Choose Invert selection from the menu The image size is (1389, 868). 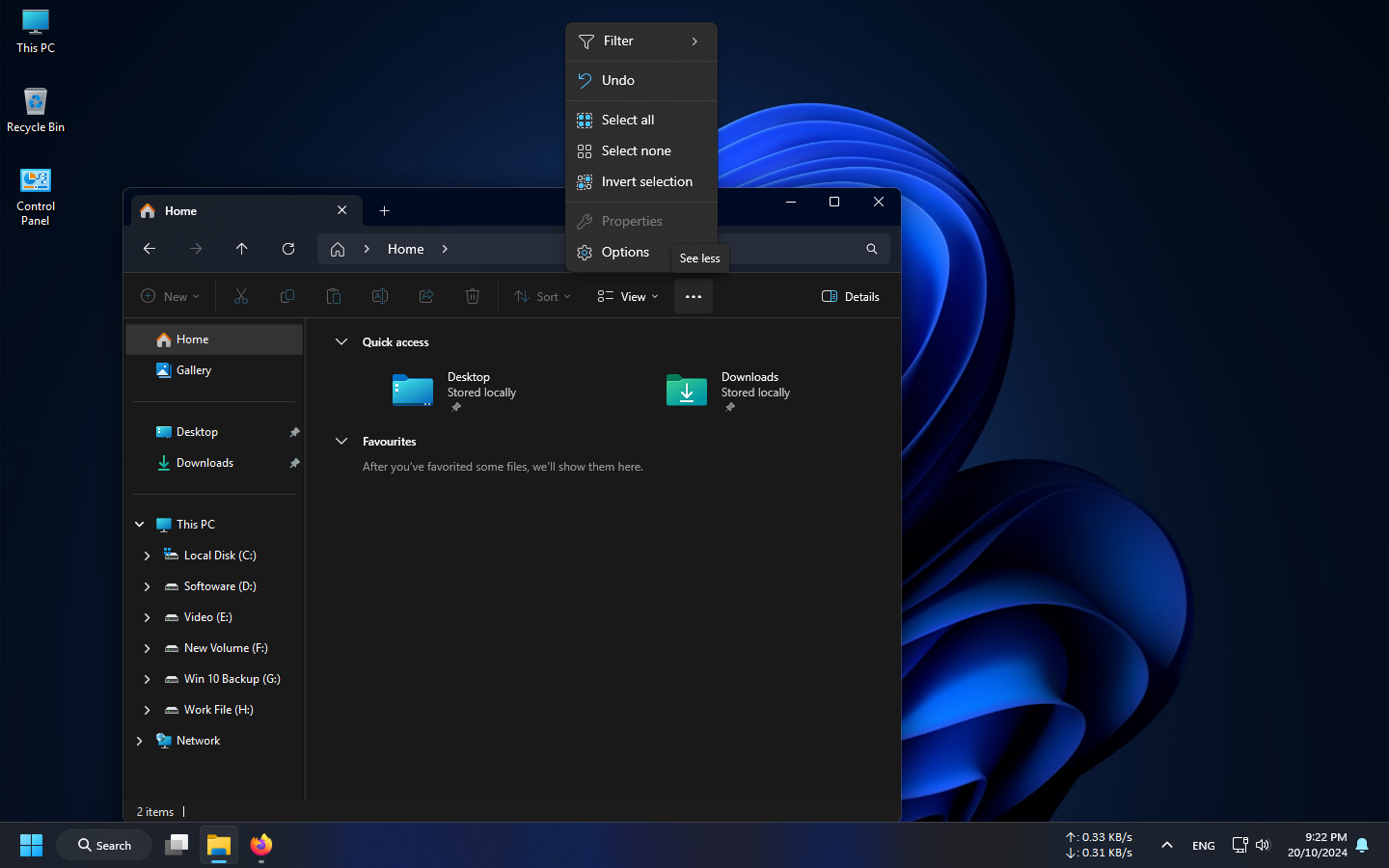(x=641, y=181)
